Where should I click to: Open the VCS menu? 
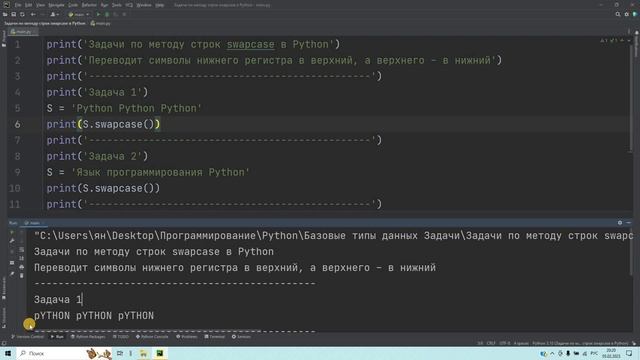(x=129, y=5)
